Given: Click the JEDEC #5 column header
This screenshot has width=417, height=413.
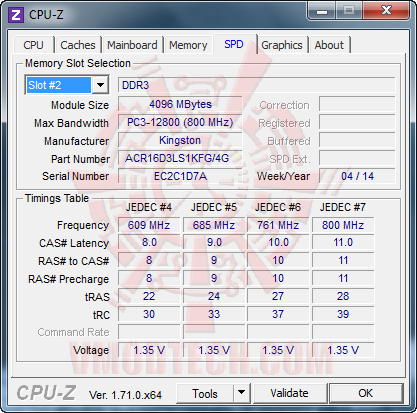Looking at the screenshot, I should click(x=214, y=207).
